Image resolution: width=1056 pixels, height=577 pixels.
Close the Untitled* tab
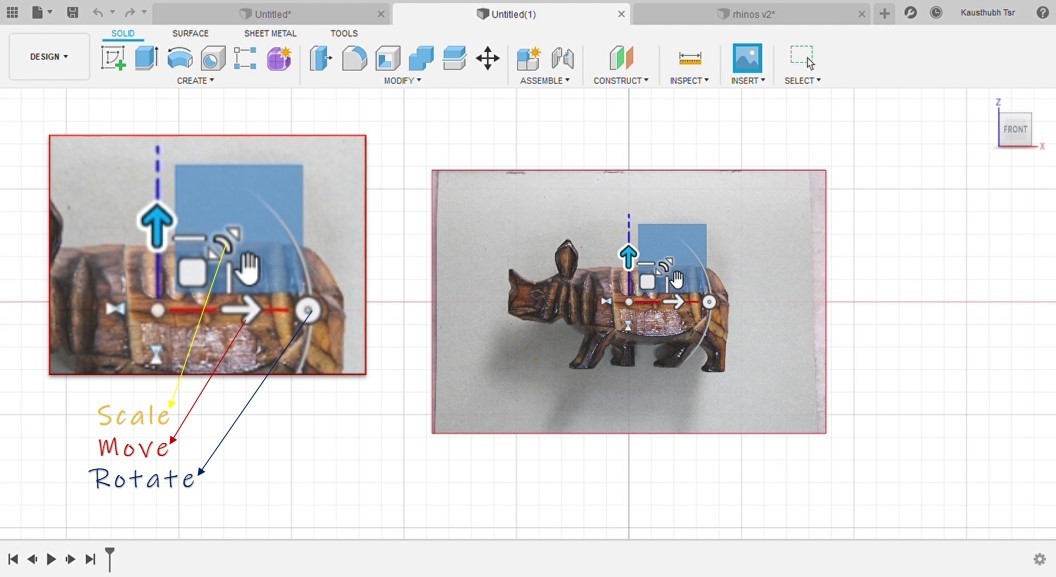[381, 14]
